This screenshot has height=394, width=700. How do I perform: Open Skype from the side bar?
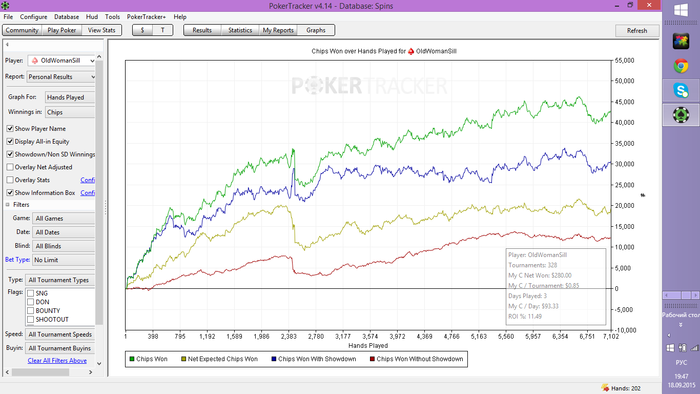[x=681, y=91]
